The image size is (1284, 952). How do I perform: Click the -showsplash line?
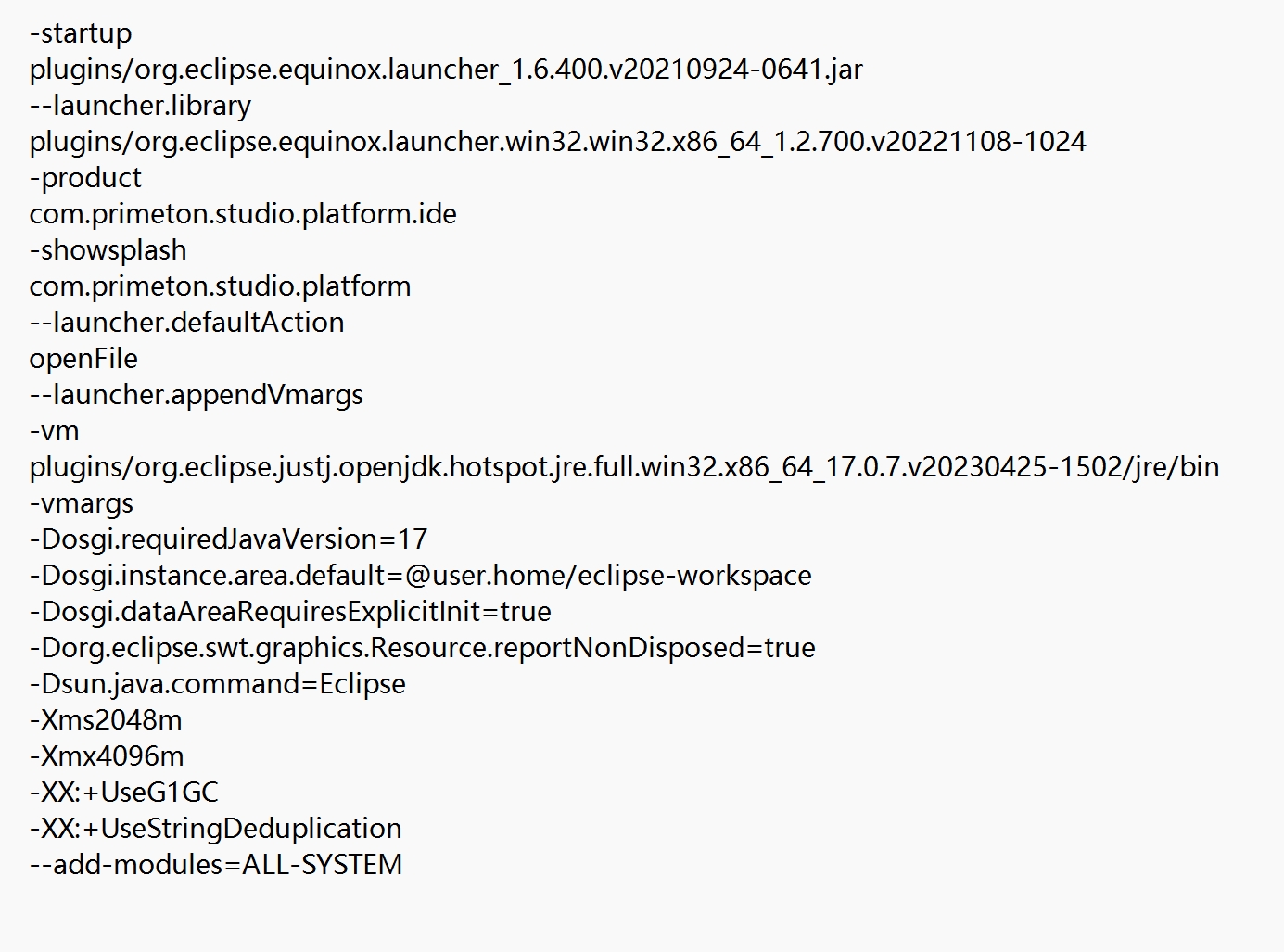[108, 250]
